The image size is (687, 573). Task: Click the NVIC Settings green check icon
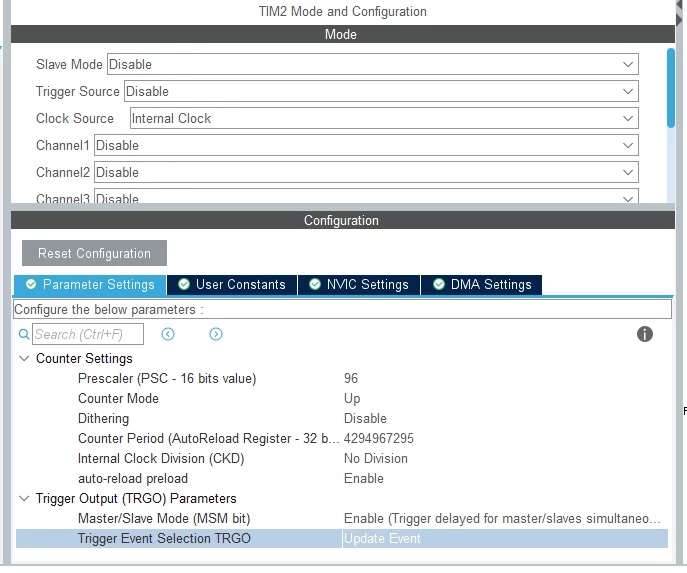315,284
